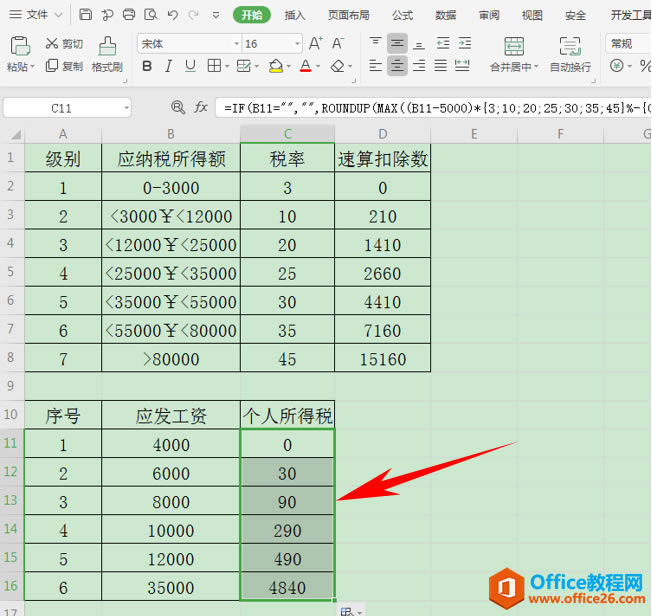
Task: Switch to the 插入 tab
Action: 294,15
